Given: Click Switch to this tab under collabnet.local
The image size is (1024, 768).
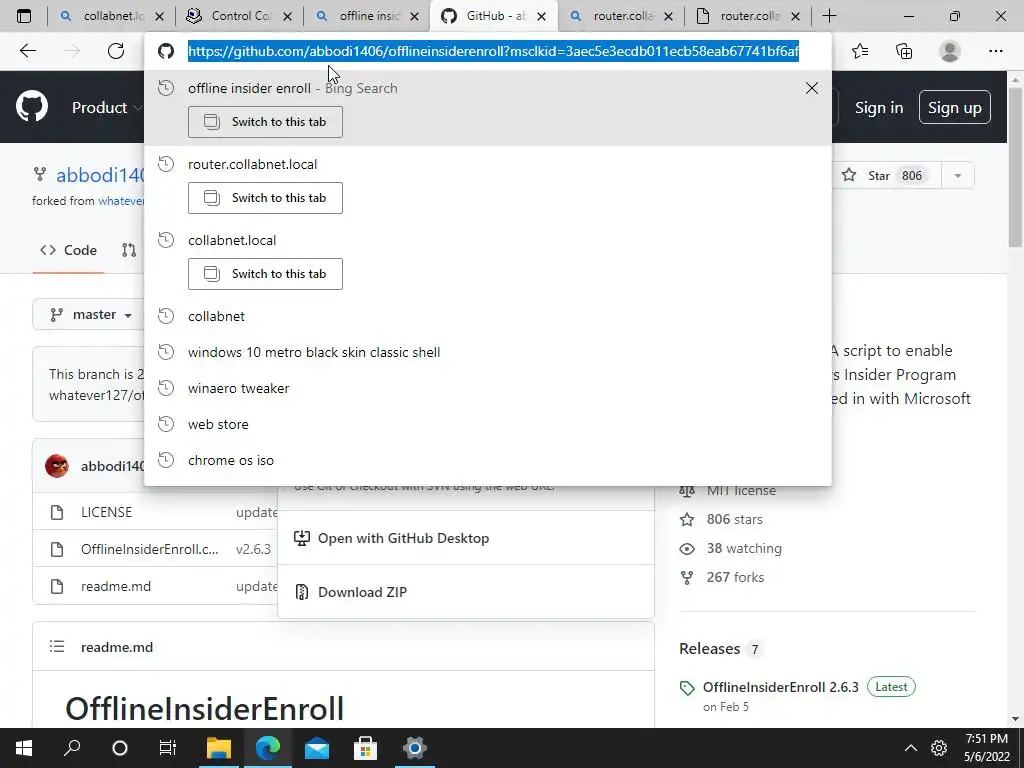Looking at the screenshot, I should pos(265,274).
